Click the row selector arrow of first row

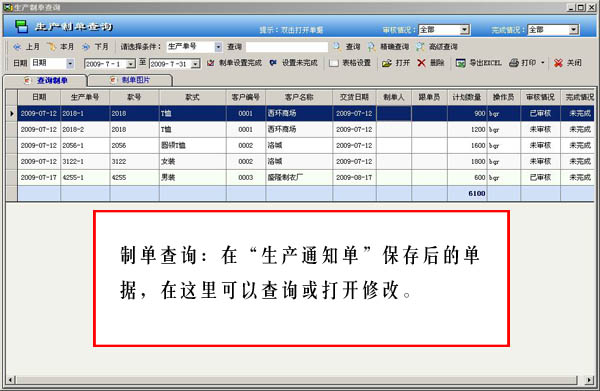pyautogui.click(x=11, y=113)
